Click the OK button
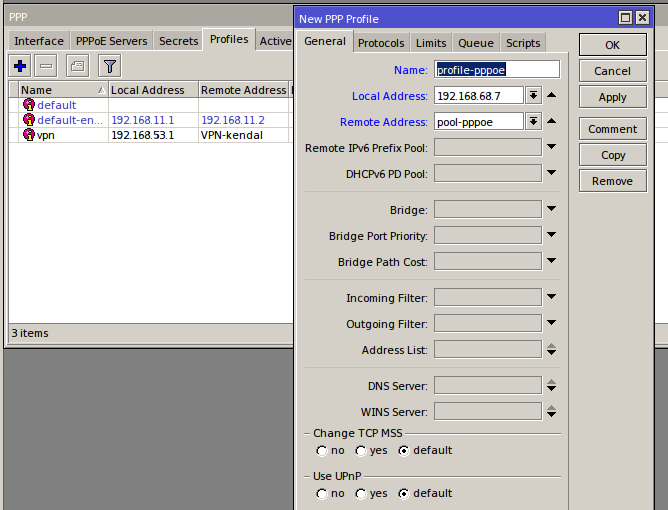 (613, 45)
